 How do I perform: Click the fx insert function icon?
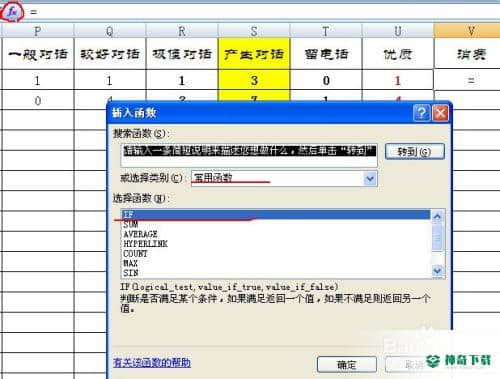coord(12,12)
